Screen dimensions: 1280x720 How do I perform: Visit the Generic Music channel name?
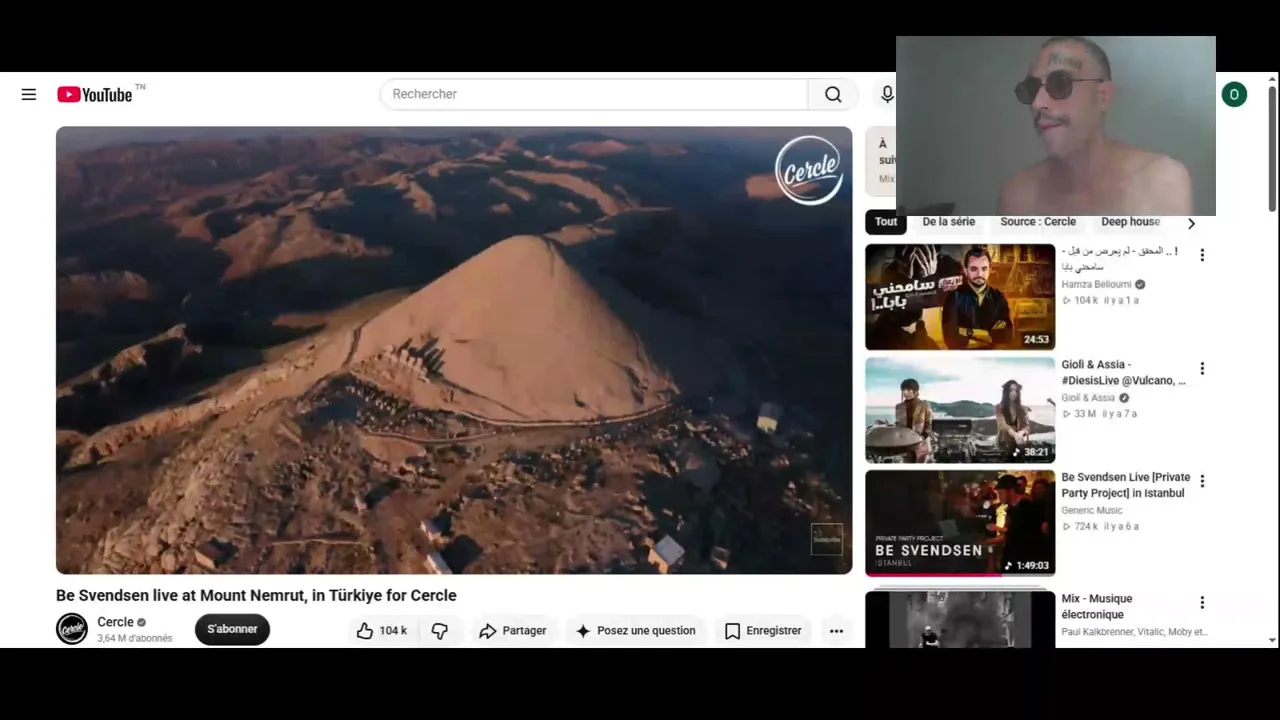(1092, 510)
